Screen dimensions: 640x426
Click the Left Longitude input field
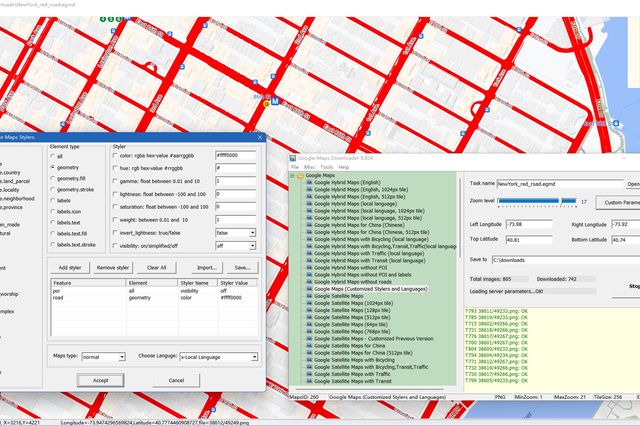pos(529,224)
